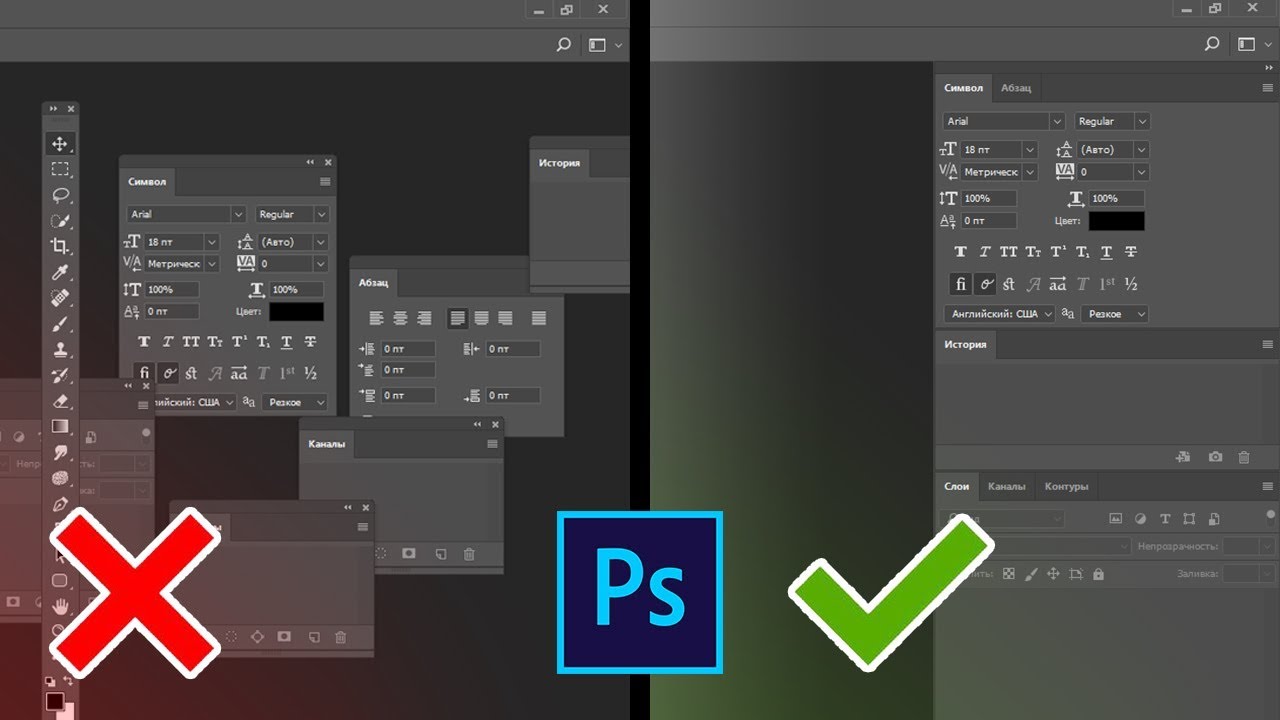Click the lock transparent pixels checkerboard icon
This screenshot has width=1280, height=720.
coord(1008,574)
